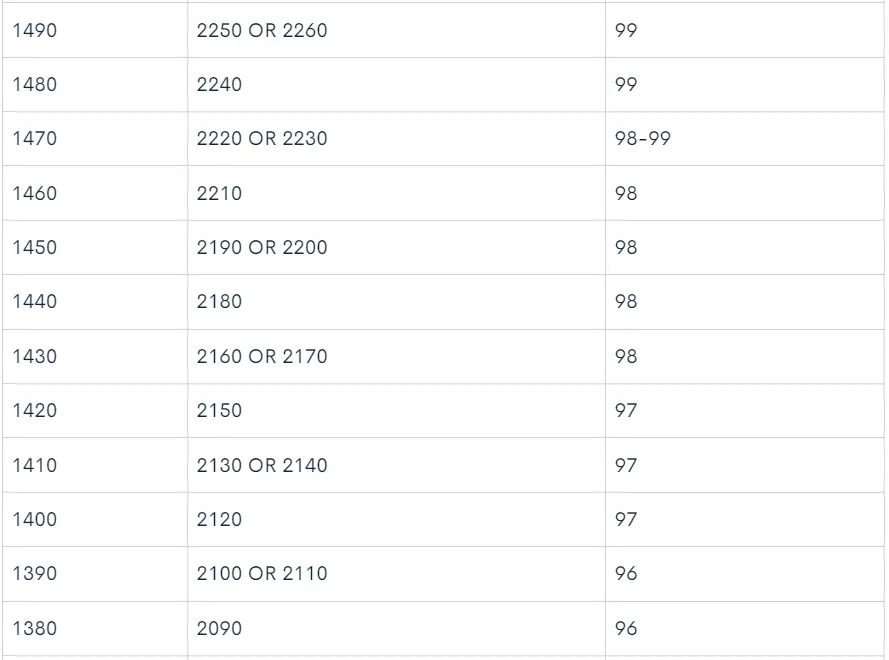Click the "2100 OR 2110" cell
Image resolution: width=889 pixels, height=660 pixels.
click(x=262, y=573)
